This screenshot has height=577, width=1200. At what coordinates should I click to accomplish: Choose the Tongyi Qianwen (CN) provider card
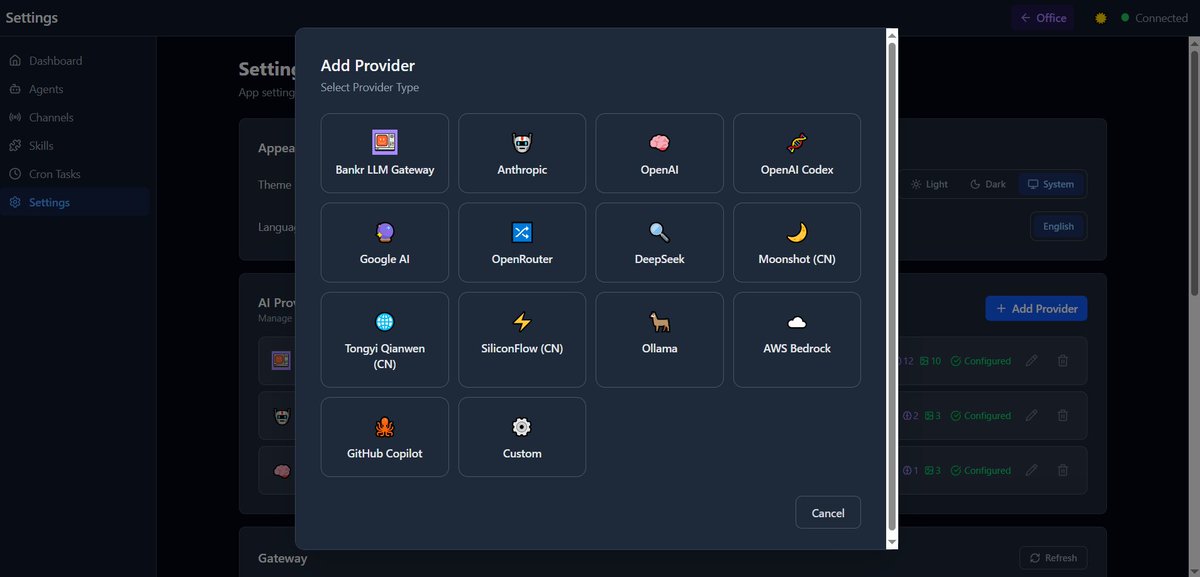(385, 340)
